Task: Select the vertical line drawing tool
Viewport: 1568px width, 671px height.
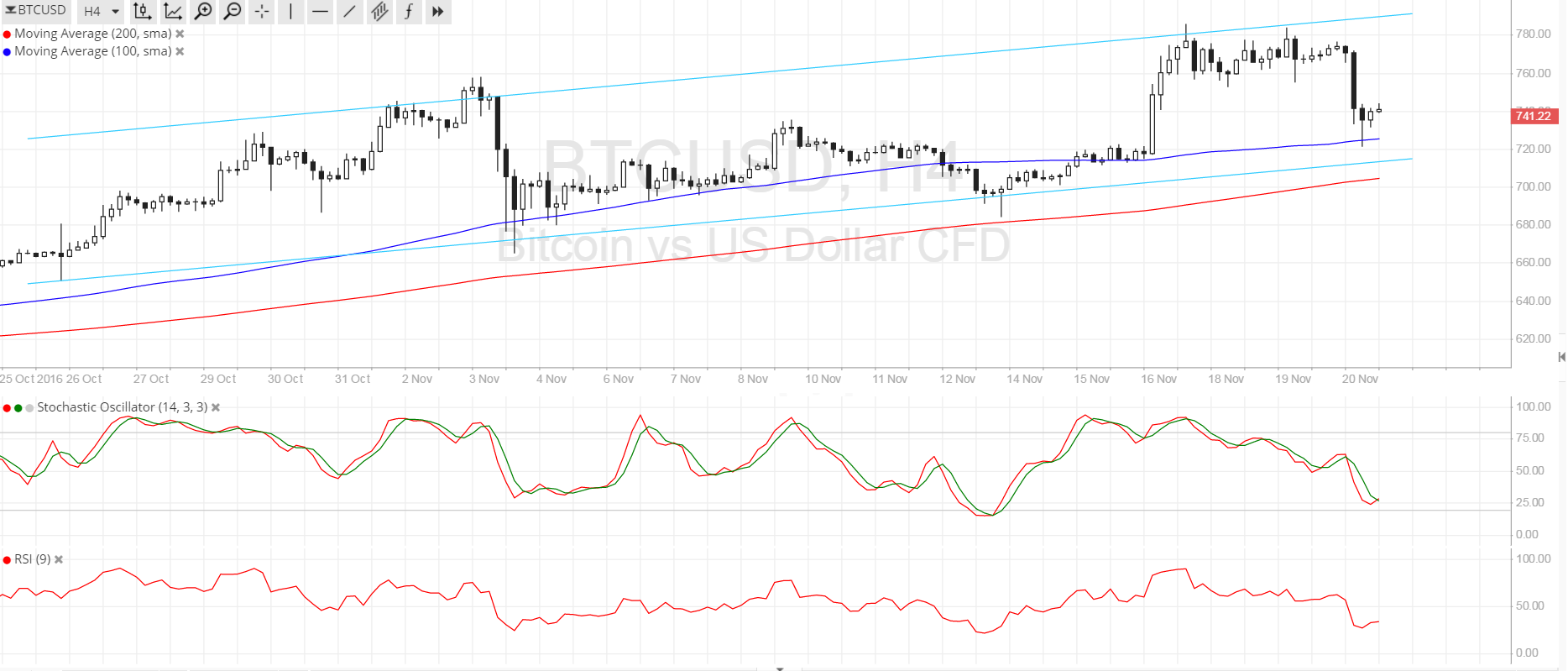Action: (290, 11)
